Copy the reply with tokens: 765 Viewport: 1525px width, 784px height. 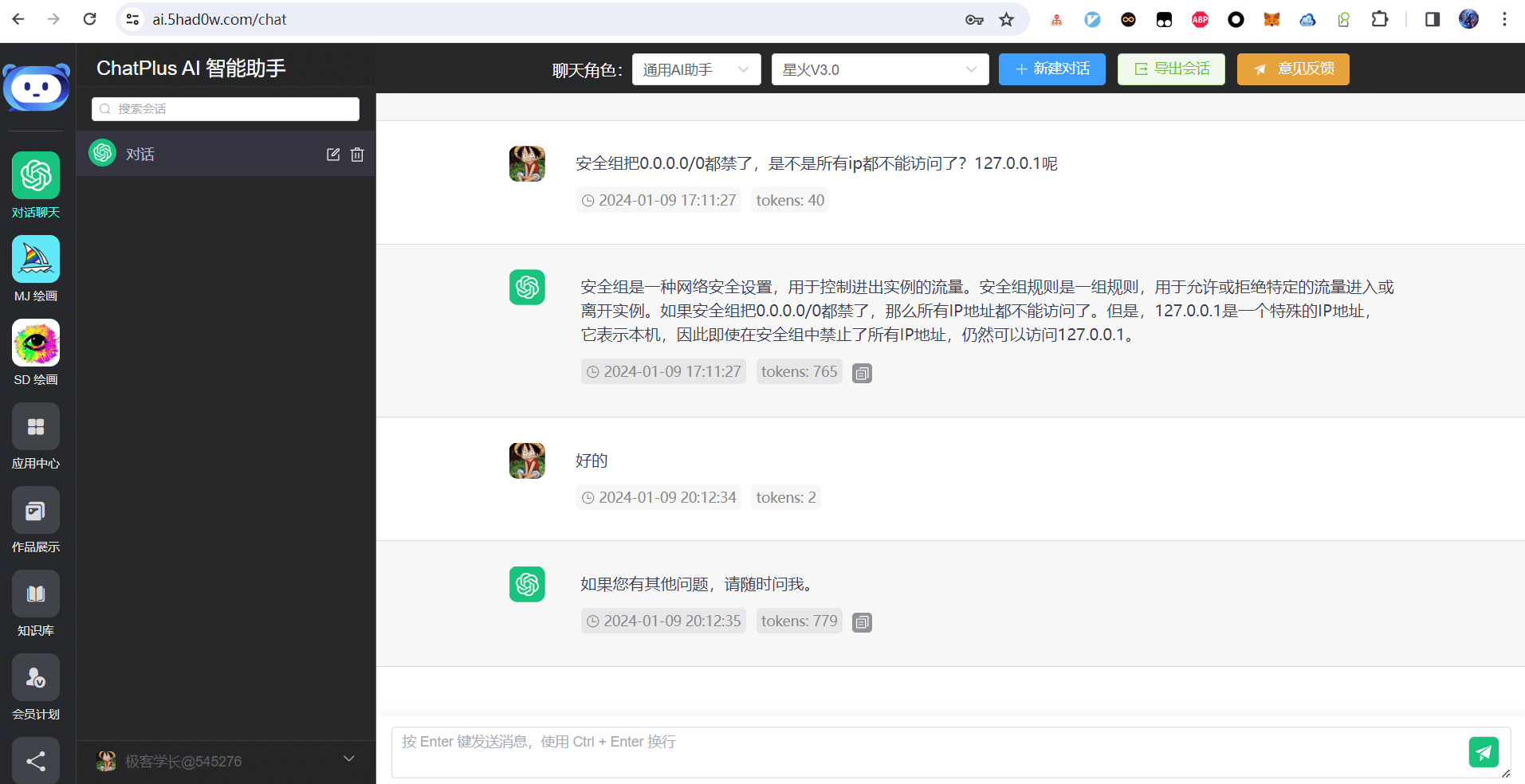click(862, 373)
